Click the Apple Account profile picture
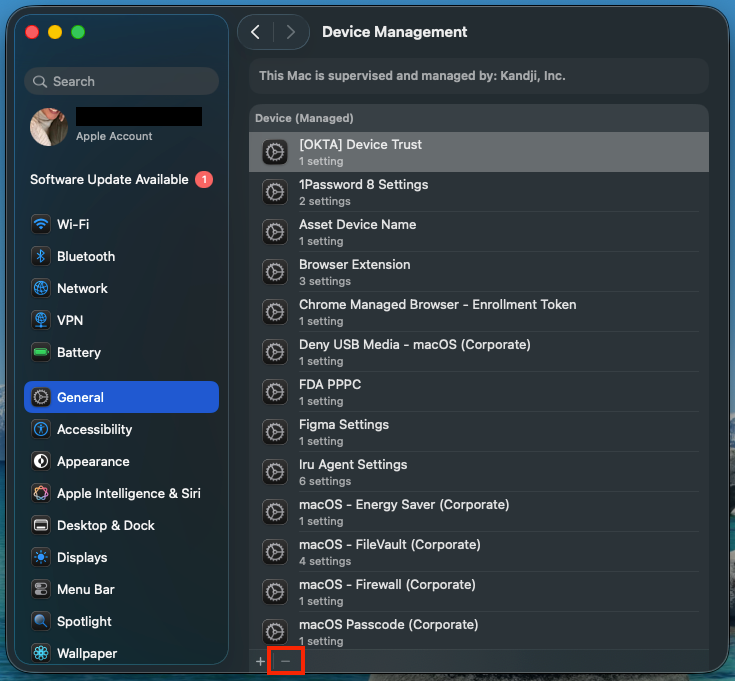 49,127
